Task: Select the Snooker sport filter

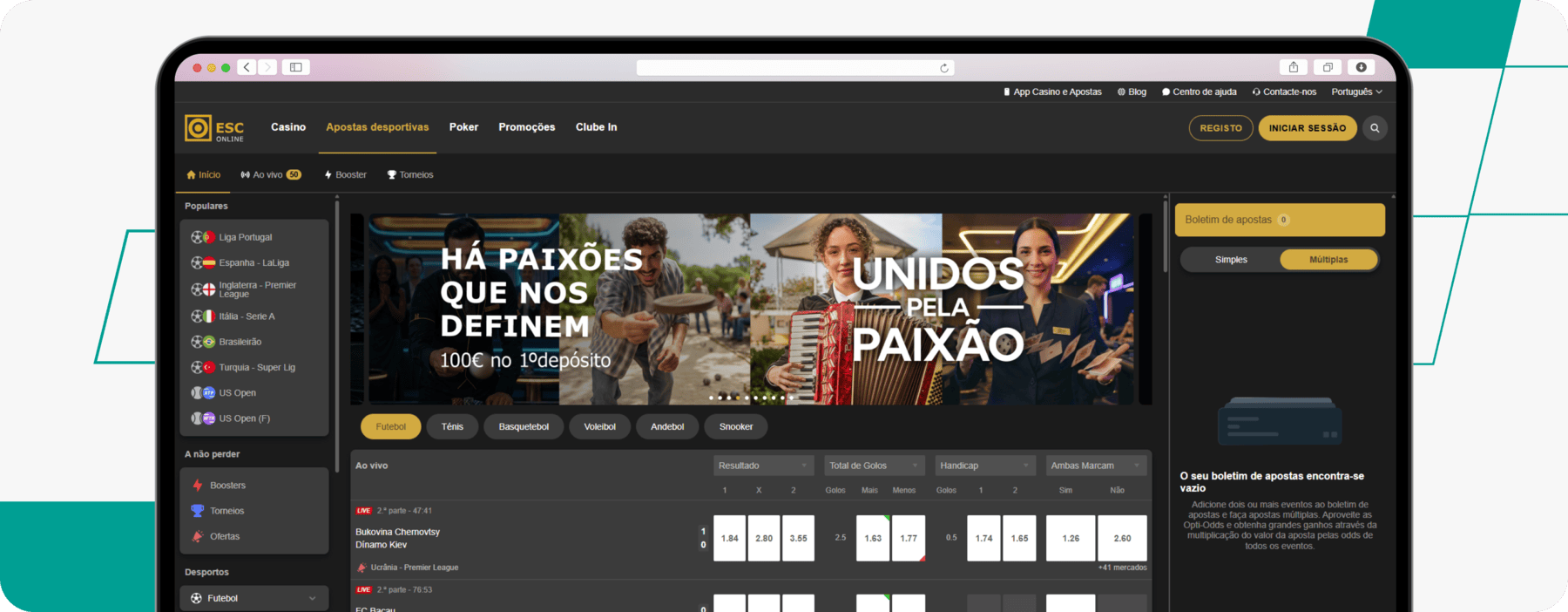Action: (x=736, y=426)
